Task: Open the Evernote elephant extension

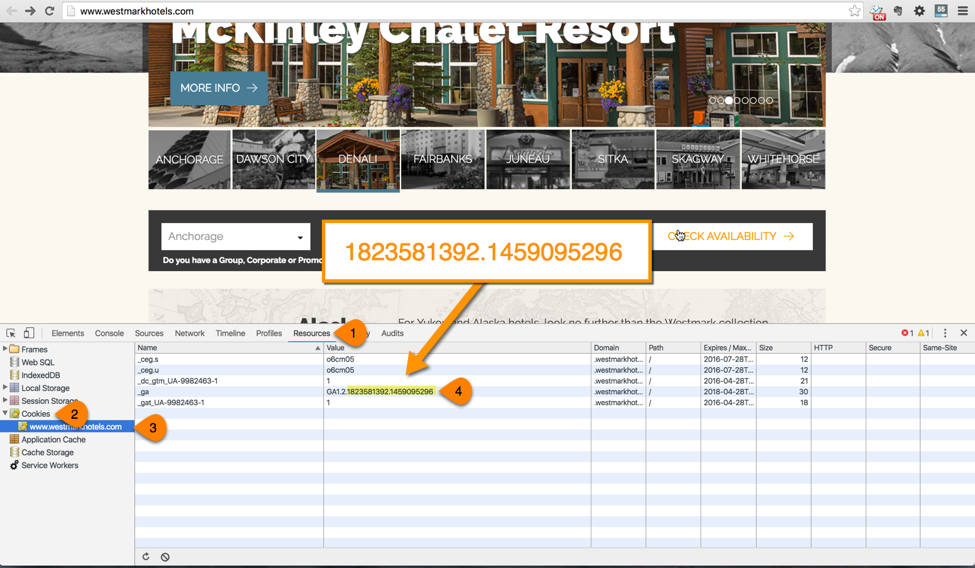Action: (x=898, y=11)
